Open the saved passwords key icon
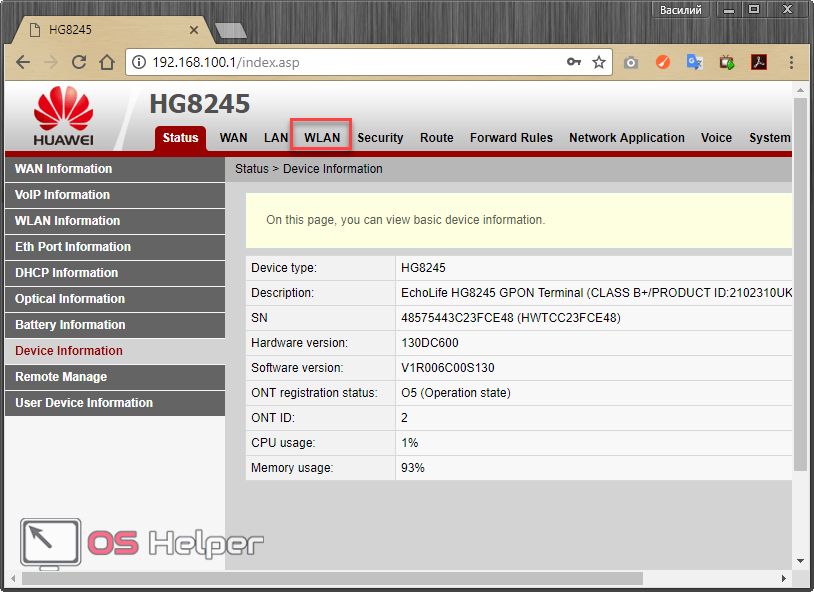 tap(574, 62)
